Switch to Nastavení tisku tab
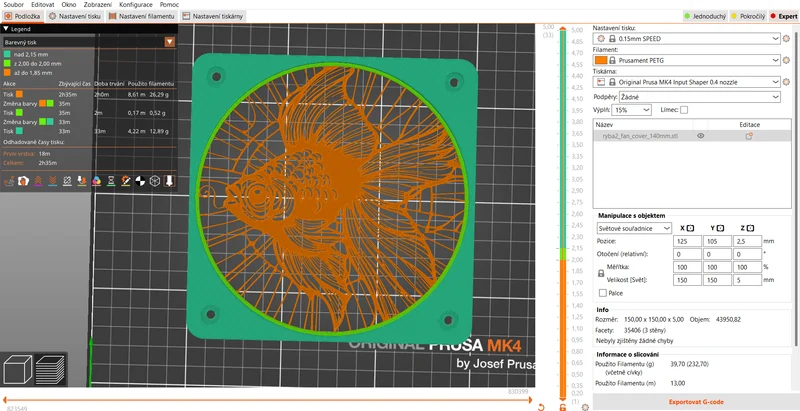800x411 pixels. pos(75,16)
